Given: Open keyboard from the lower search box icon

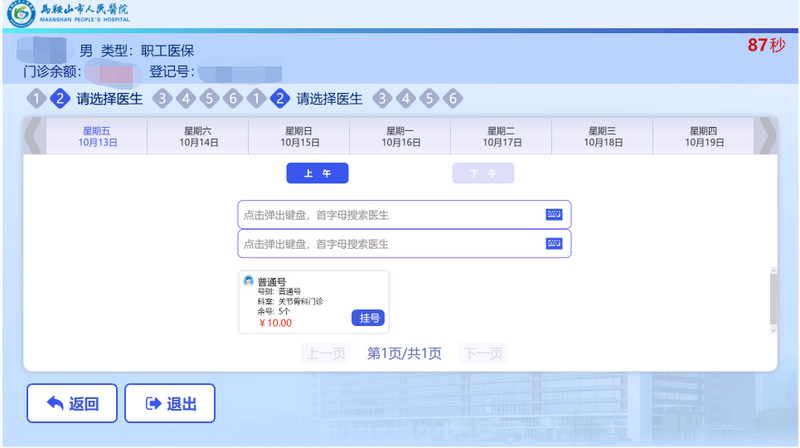Looking at the screenshot, I should [554, 243].
